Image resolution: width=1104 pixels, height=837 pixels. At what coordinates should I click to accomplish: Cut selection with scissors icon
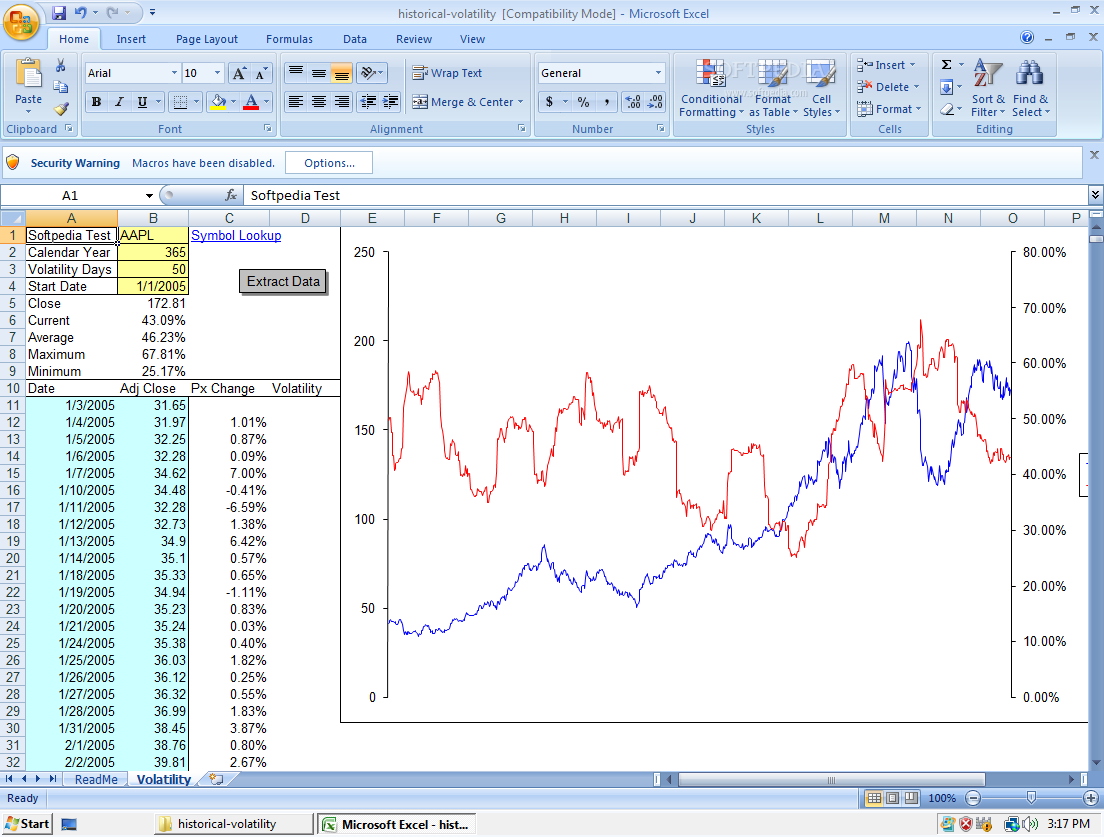(x=61, y=65)
